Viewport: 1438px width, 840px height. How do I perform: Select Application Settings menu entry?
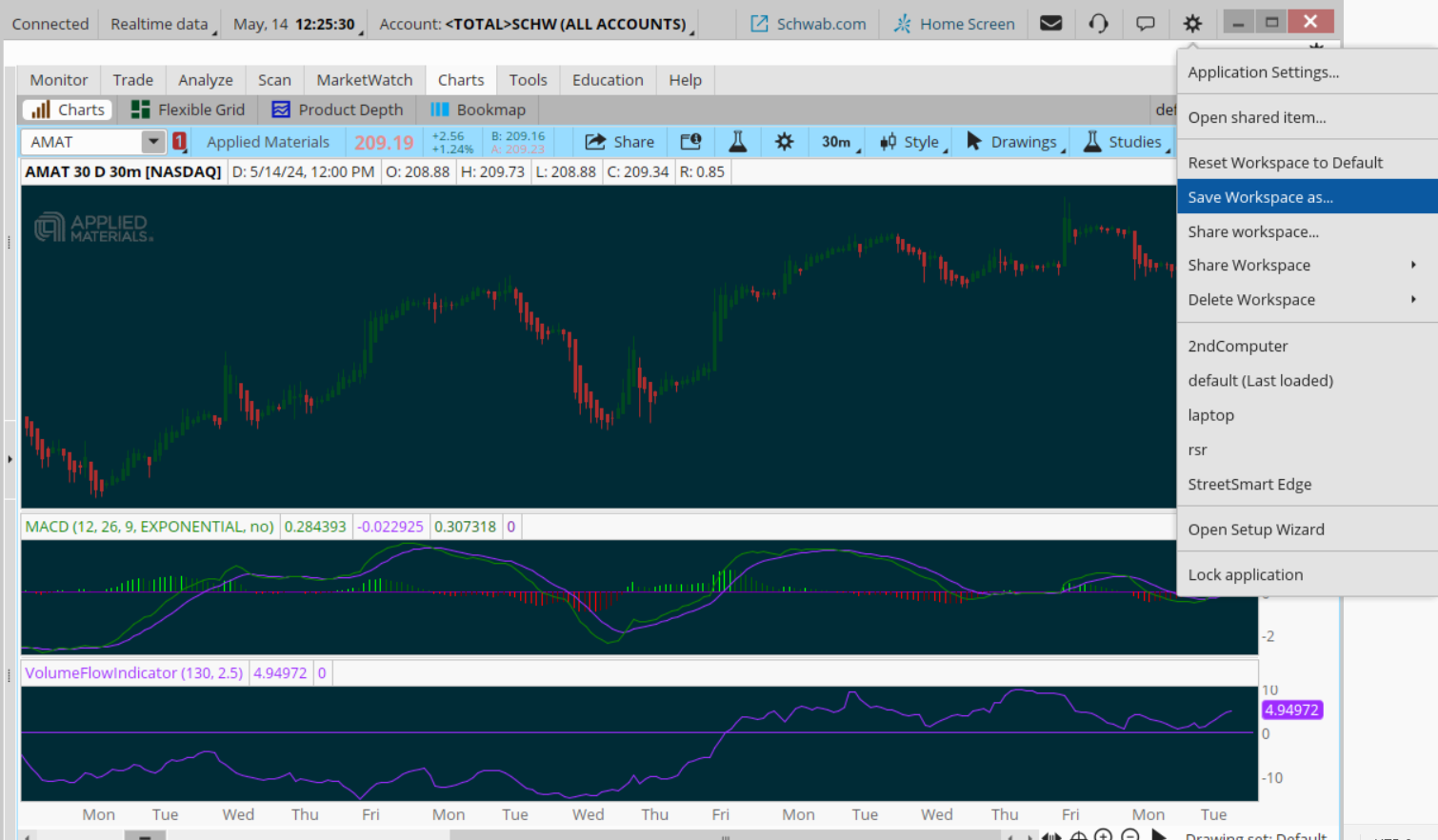1308,72
